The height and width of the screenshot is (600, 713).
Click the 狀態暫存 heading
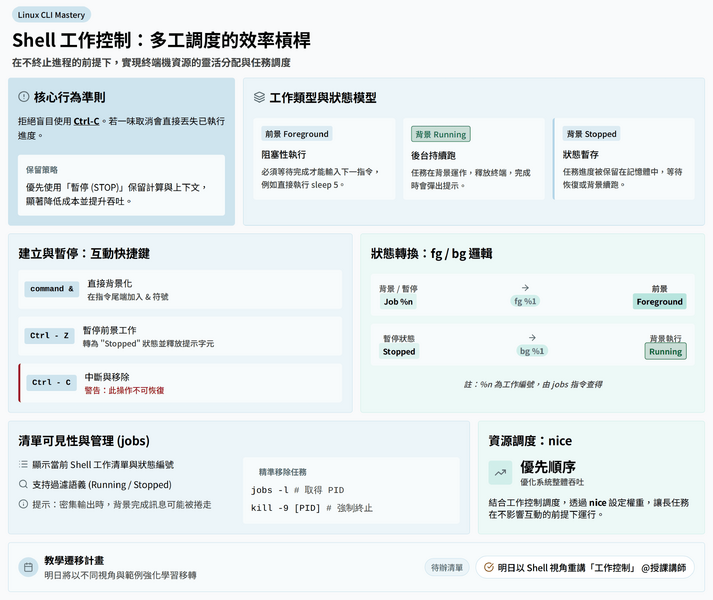581,155
